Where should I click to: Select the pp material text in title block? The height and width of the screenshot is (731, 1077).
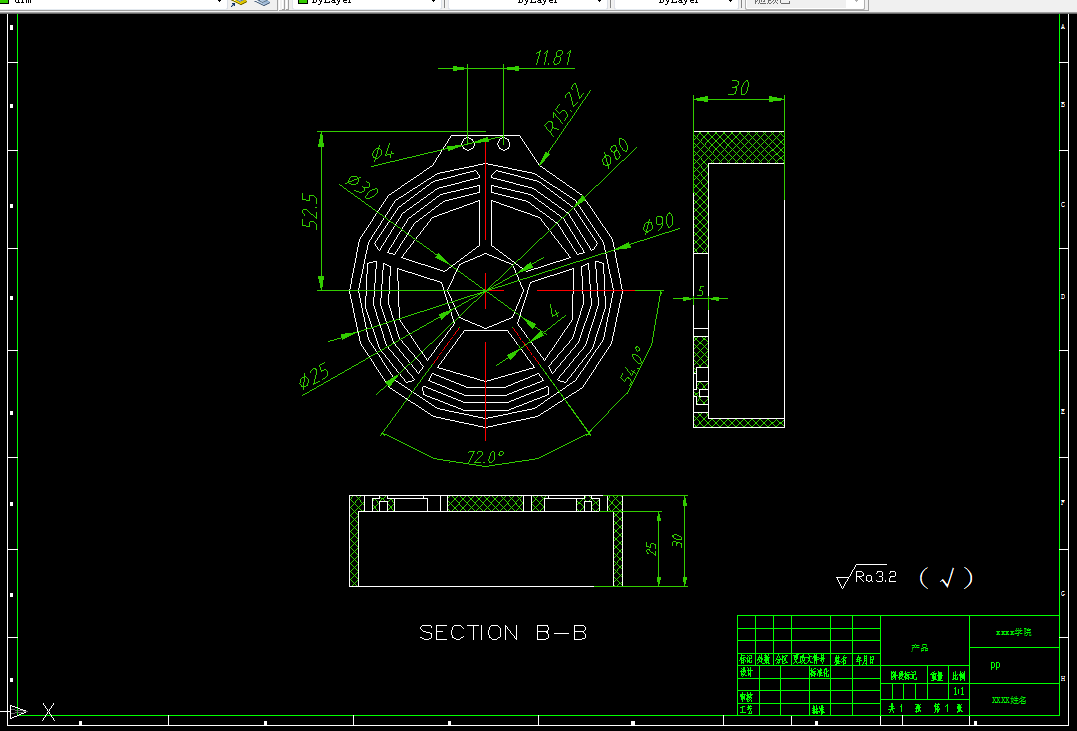click(995, 665)
